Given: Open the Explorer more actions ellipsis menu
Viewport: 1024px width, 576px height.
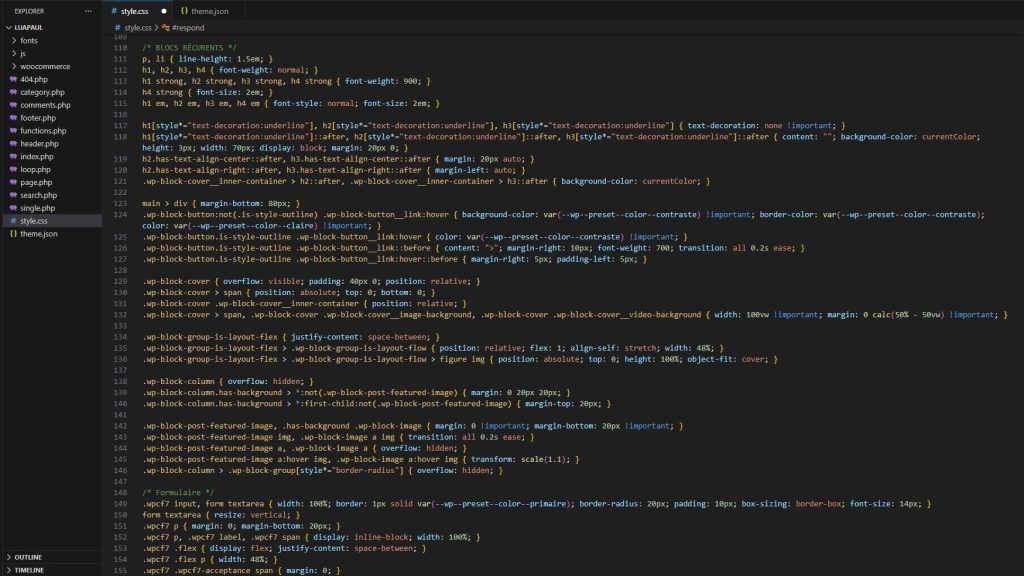Looking at the screenshot, I should click(x=88, y=11).
